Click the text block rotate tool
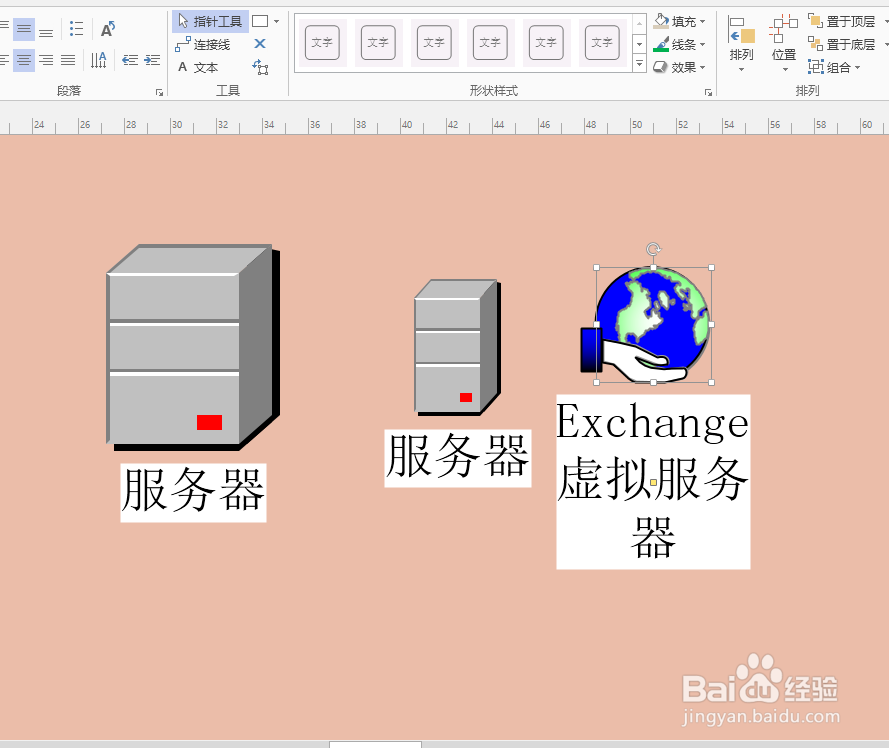The height and width of the screenshot is (748, 889). (260, 67)
